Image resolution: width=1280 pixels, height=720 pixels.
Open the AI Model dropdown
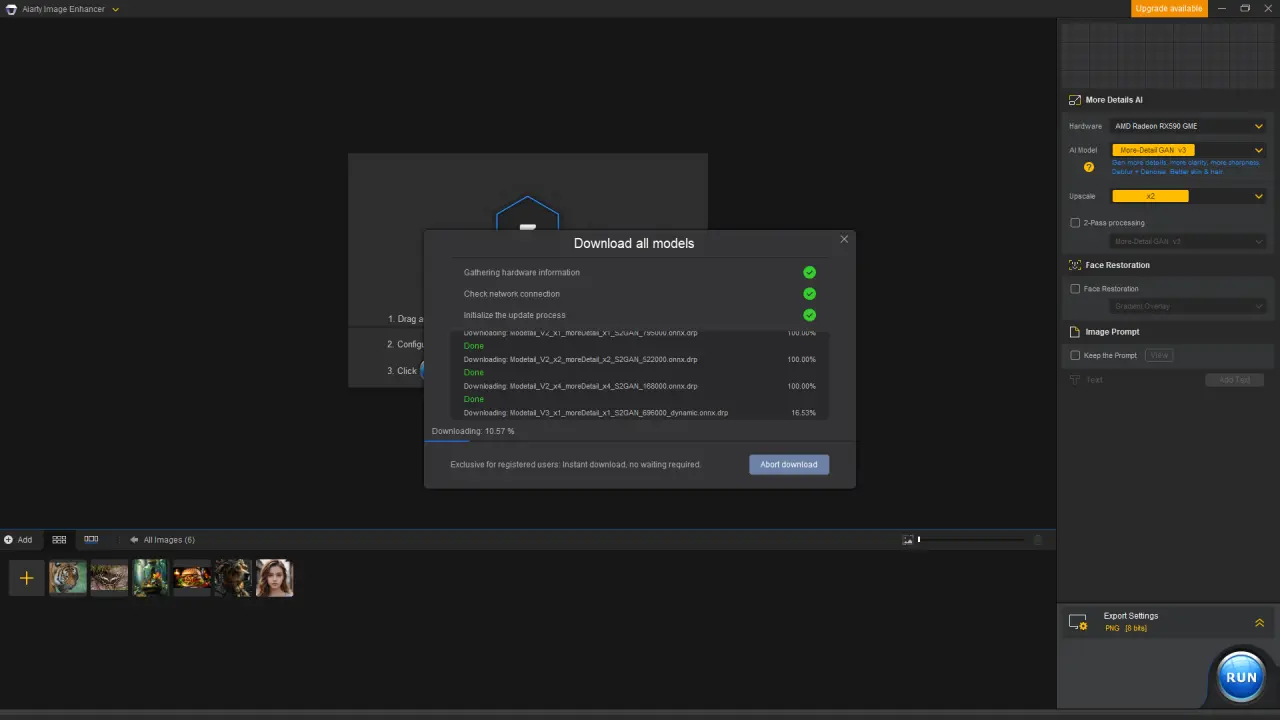pyautogui.click(x=1188, y=150)
